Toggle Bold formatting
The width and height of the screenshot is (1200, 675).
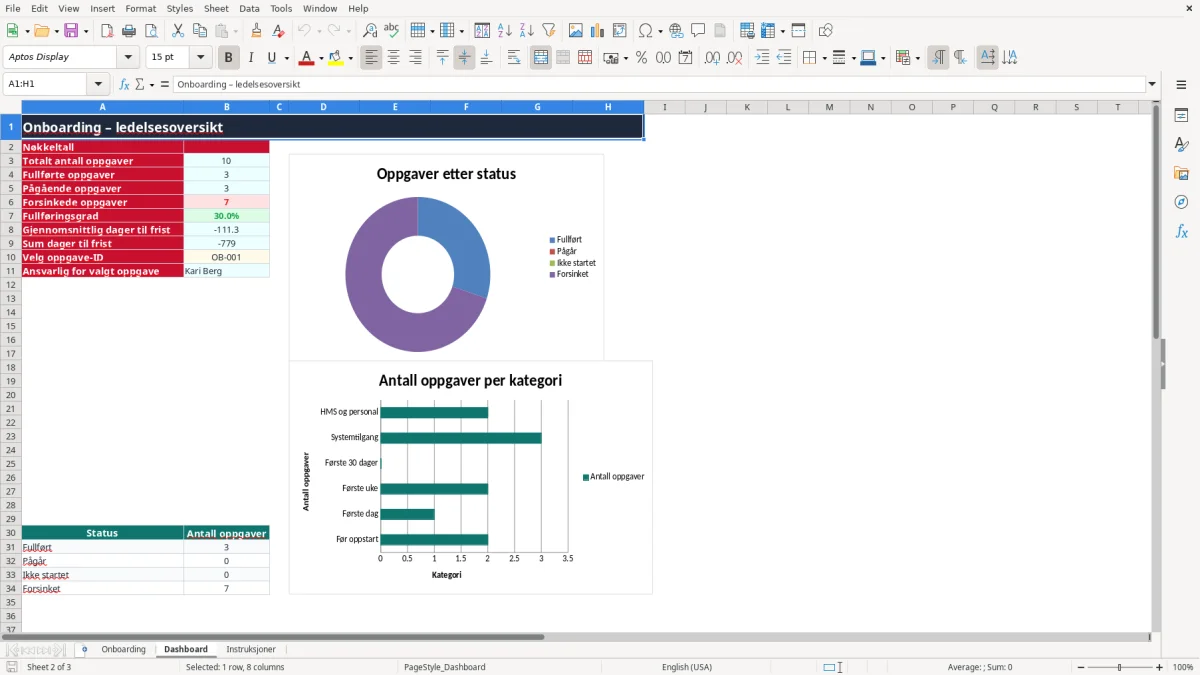click(229, 58)
